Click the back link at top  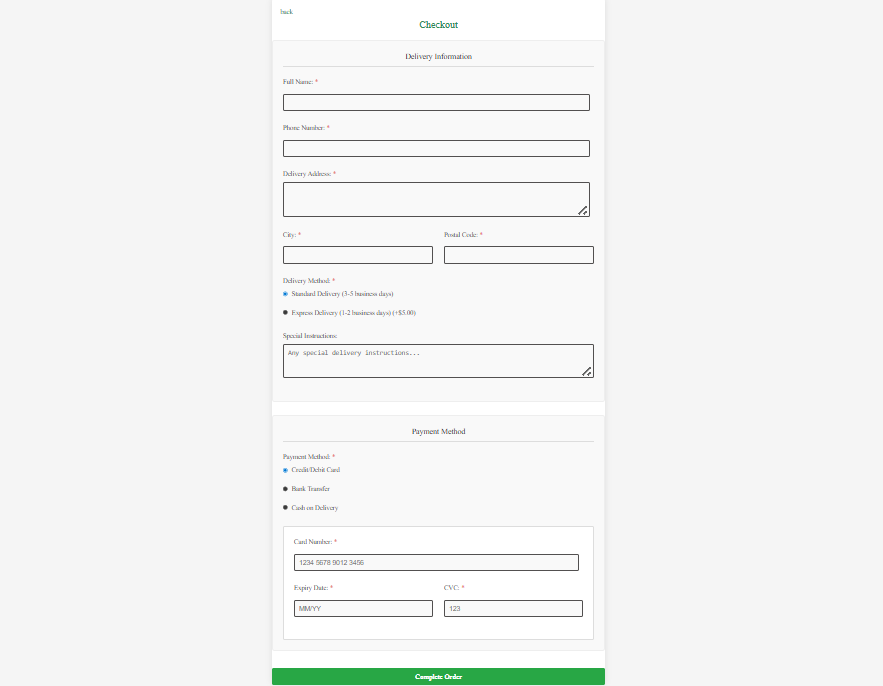287,11
